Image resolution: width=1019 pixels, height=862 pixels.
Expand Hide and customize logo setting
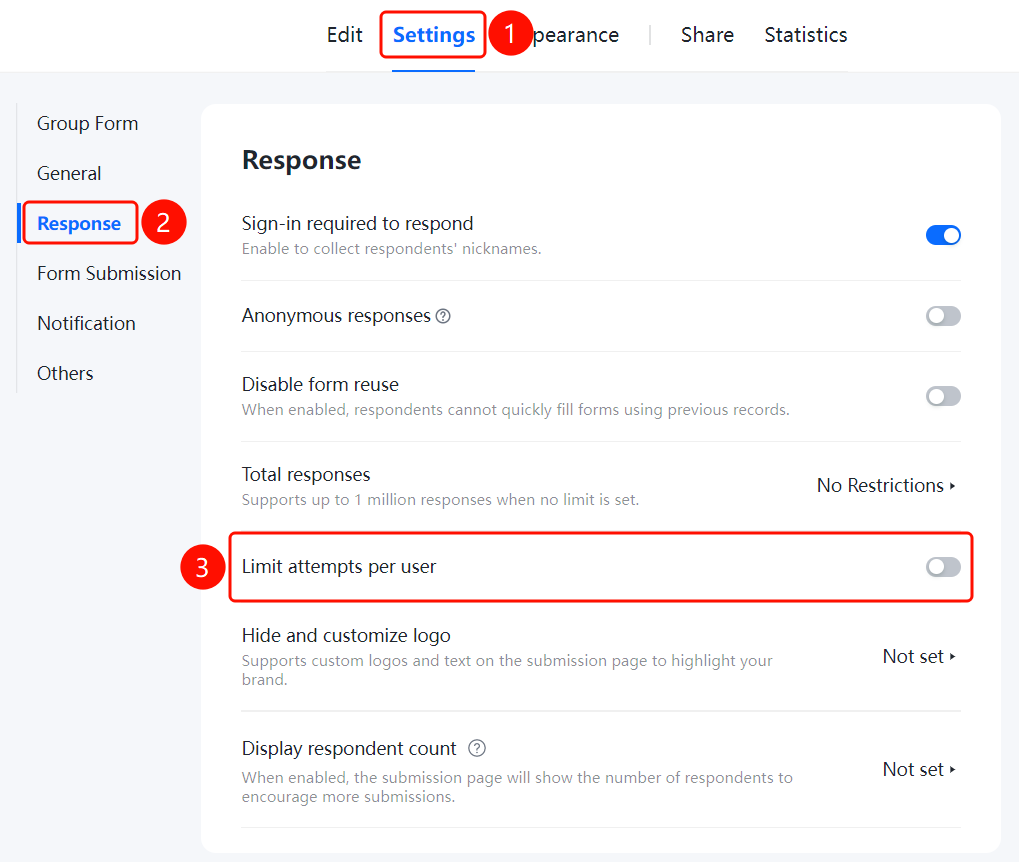(x=919, y=657)
